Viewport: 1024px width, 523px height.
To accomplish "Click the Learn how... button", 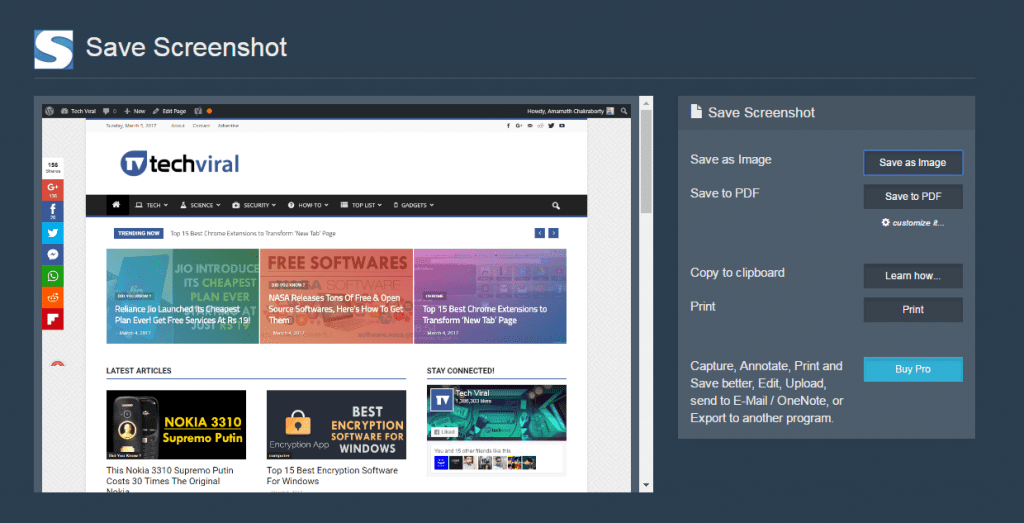I will (912, 276).
